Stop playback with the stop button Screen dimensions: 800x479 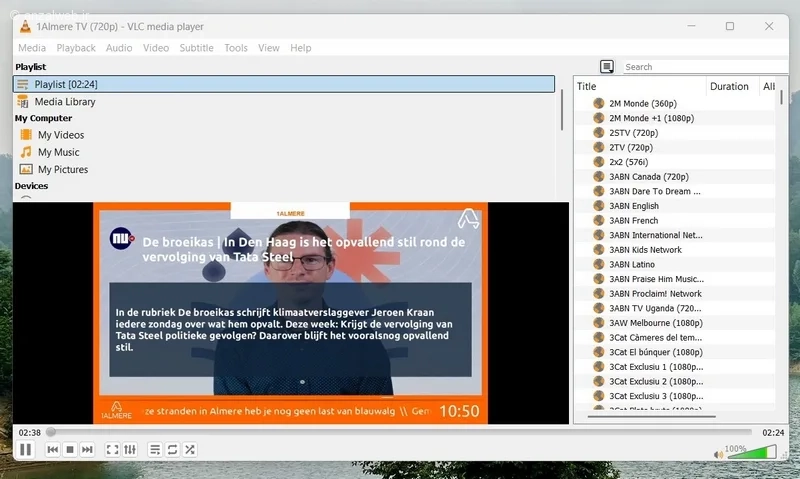70,449
